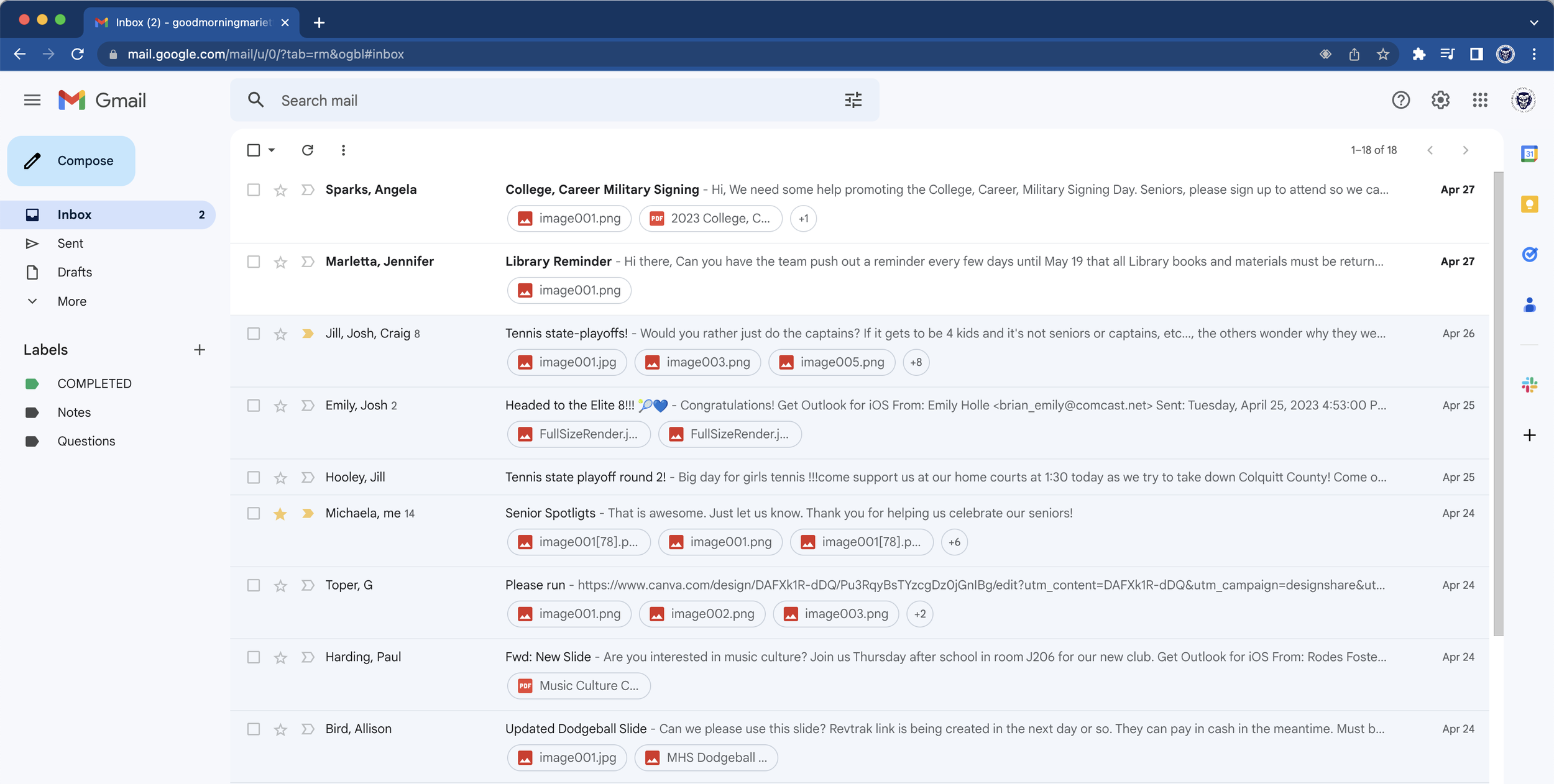Expand +1 attachments on College Signing email
The width and height of the screenshot is (1554, 784).
tap(803, 219)
